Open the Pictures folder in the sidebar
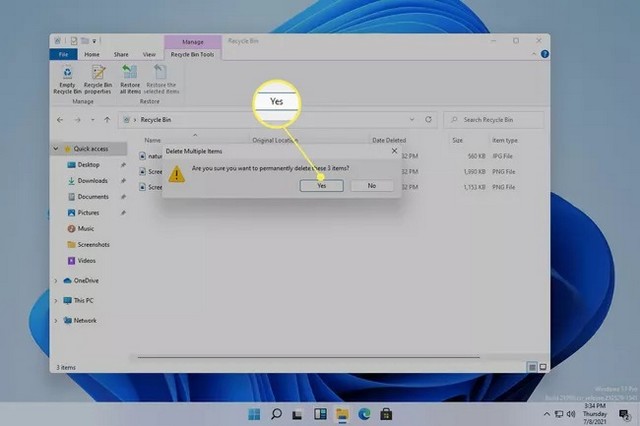The image size is (640, 426). coord(88,212)
